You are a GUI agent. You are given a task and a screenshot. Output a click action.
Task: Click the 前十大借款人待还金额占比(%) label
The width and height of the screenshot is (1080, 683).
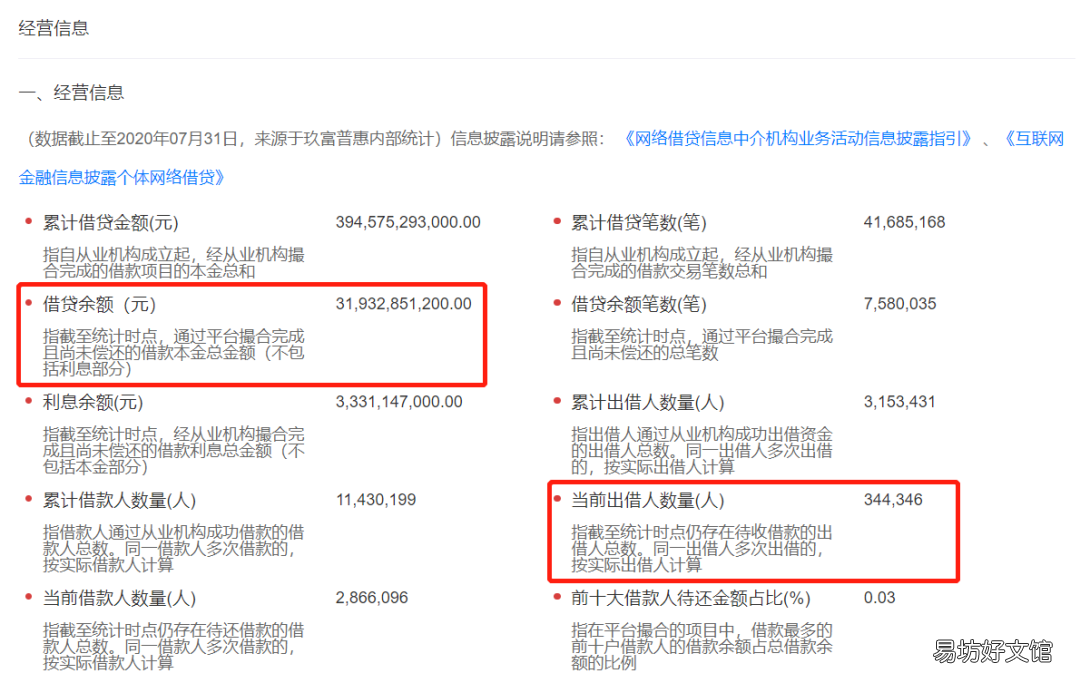691,598
